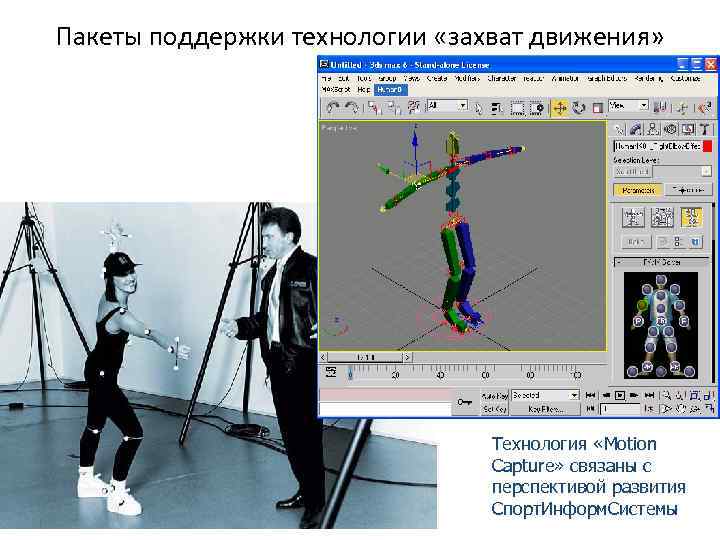This screenshot has height=540, width=720.
Task: Select the Trajectories button
Action: (x=688, y=190)
